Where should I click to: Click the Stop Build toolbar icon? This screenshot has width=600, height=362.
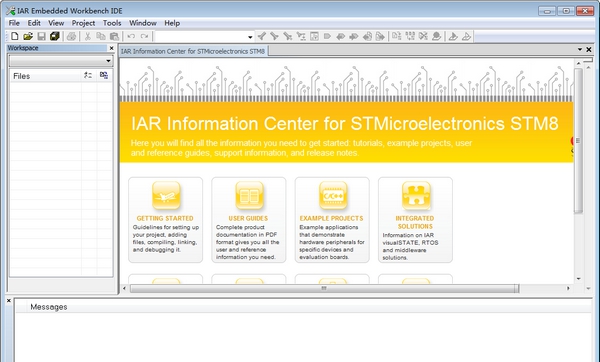(423, 36)
